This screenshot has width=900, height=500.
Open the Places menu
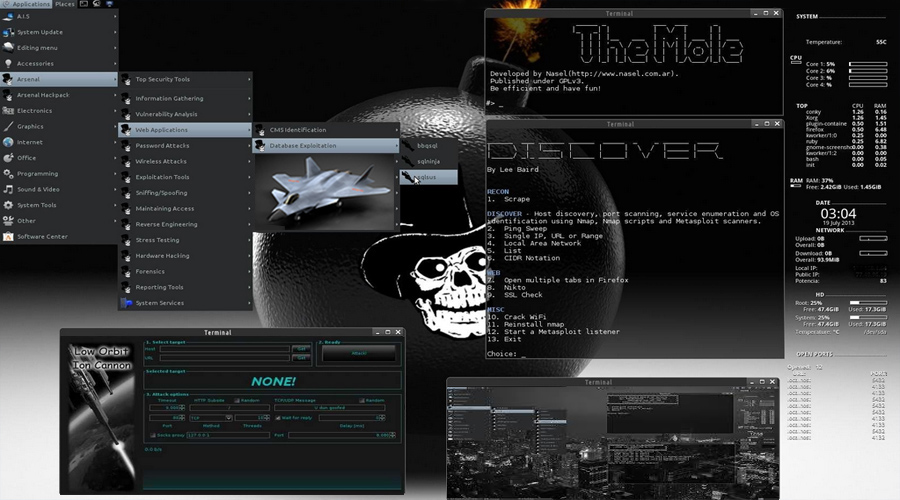[x=64, y=5]
